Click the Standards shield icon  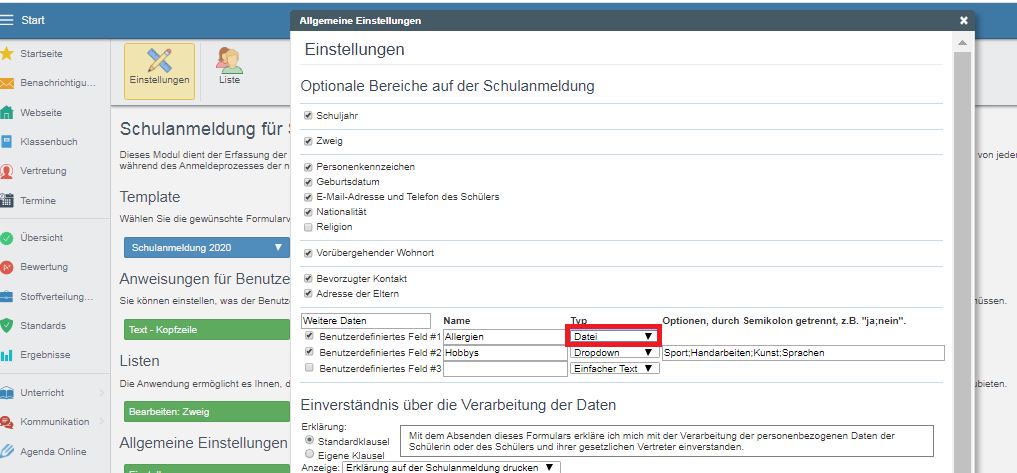click(6, 326)
